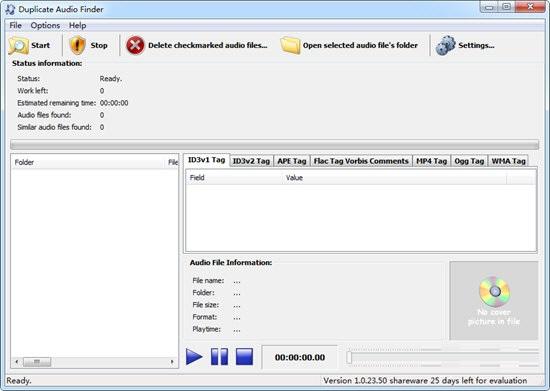Click the scan progress bar

tap(275, 144)
